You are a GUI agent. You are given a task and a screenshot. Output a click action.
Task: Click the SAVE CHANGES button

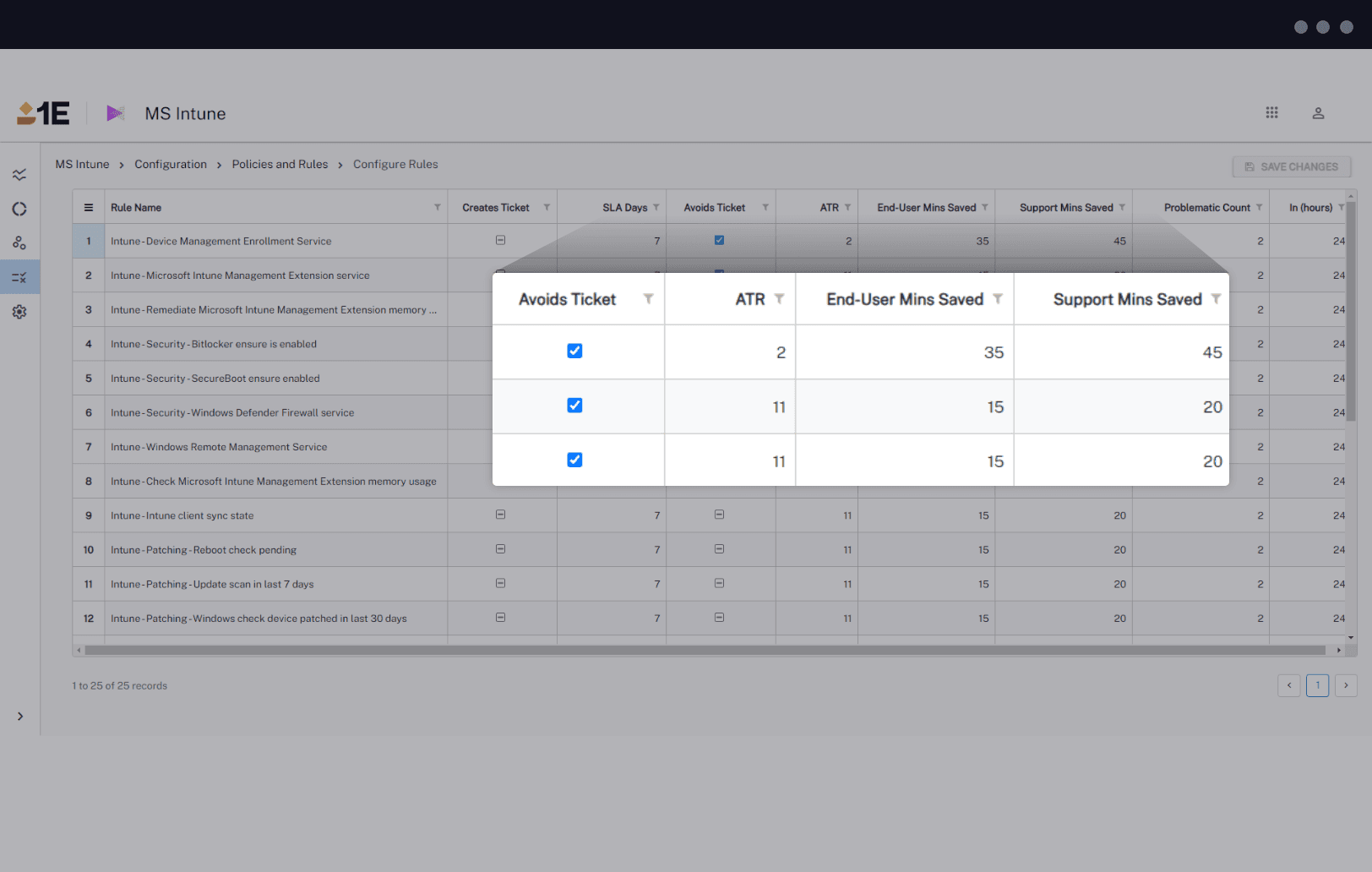click(x=1291, y=166)
